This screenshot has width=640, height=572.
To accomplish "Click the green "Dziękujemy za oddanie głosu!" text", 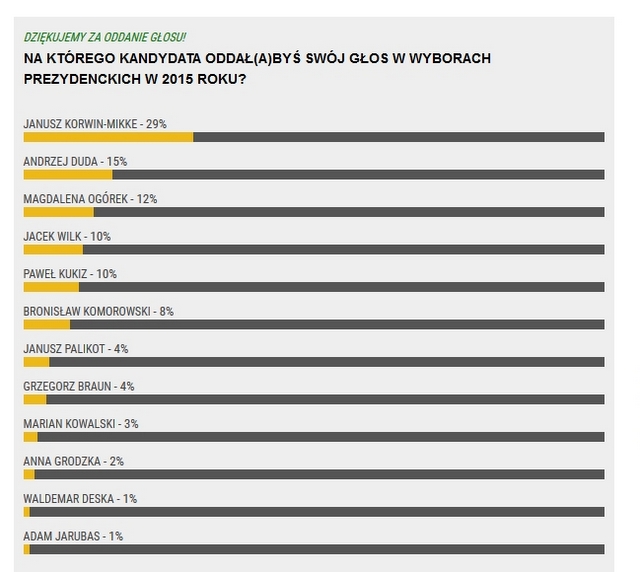I will [x=105, y=37].
